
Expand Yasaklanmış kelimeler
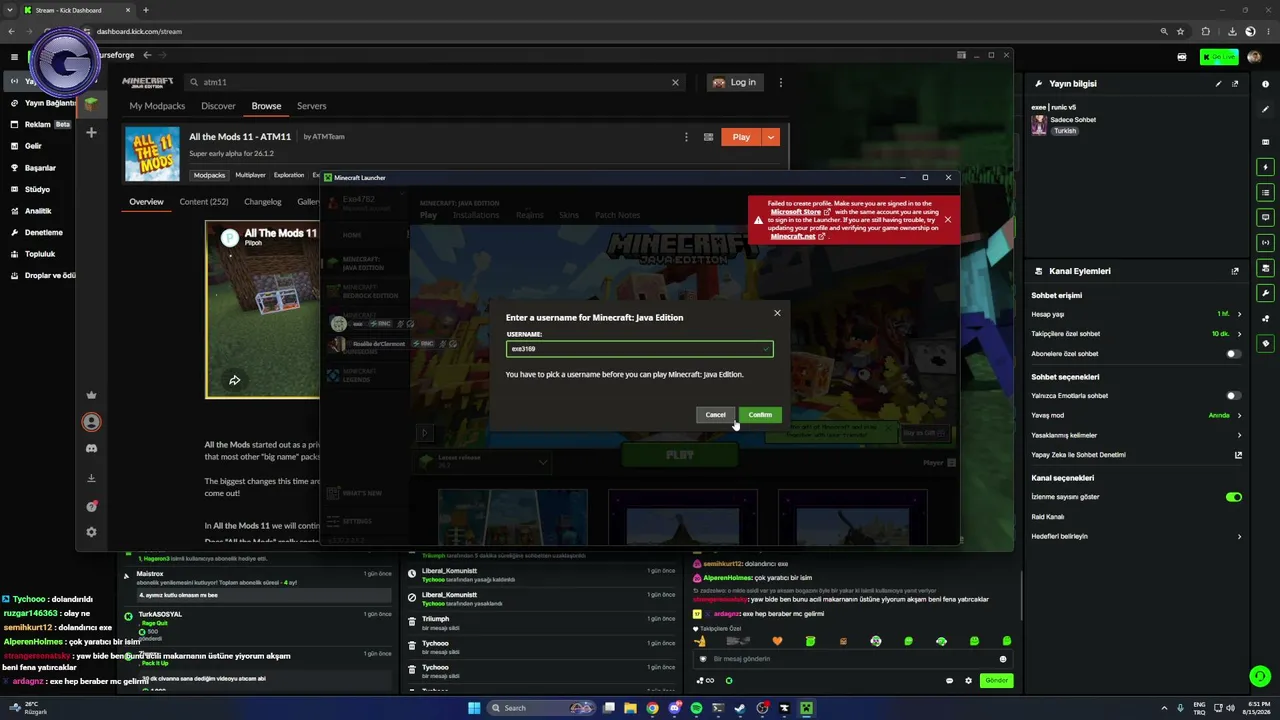point(1239,435)
